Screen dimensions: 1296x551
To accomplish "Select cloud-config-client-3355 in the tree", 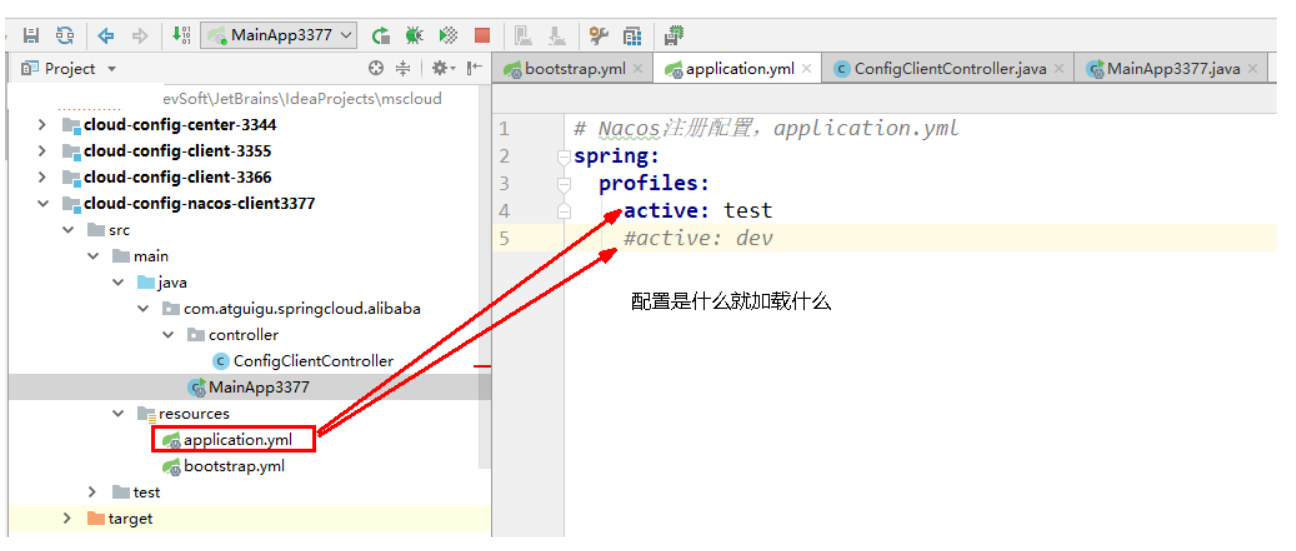I will point(177,151).
